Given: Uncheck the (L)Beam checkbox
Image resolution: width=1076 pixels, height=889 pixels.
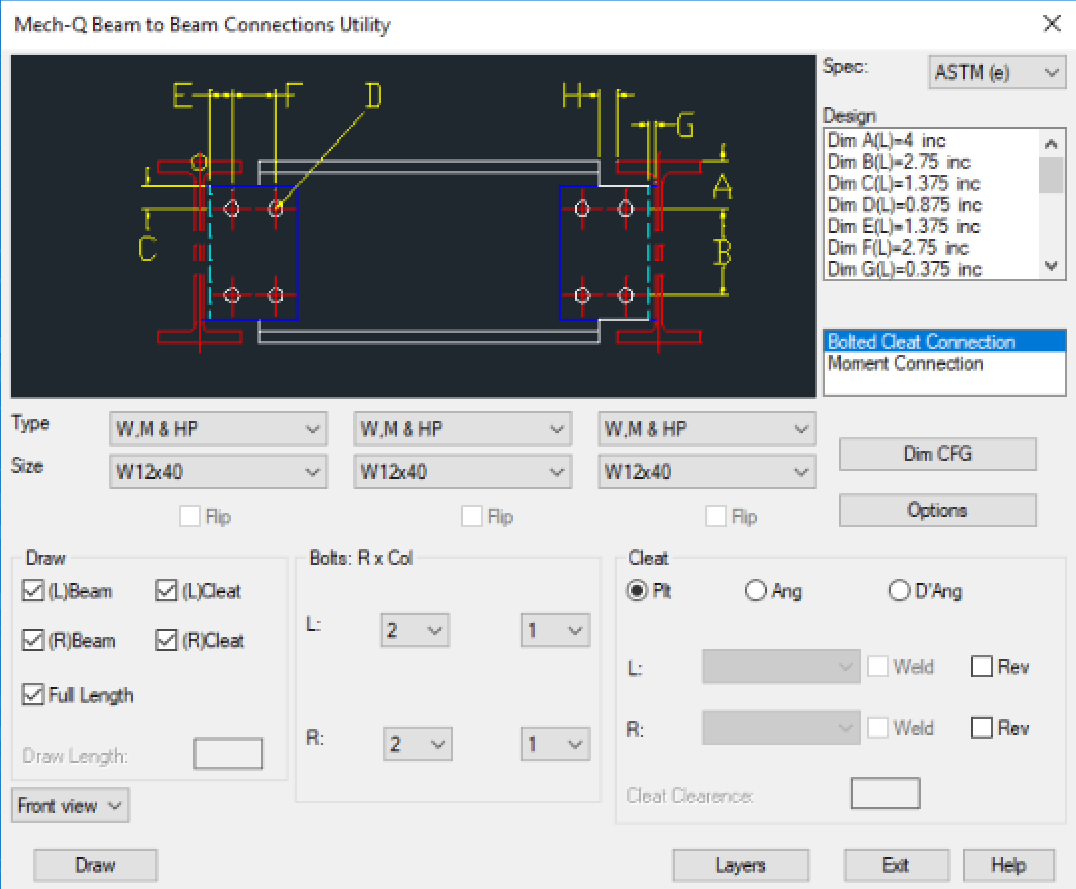Looking at the screenshot, I should (33, 591).
